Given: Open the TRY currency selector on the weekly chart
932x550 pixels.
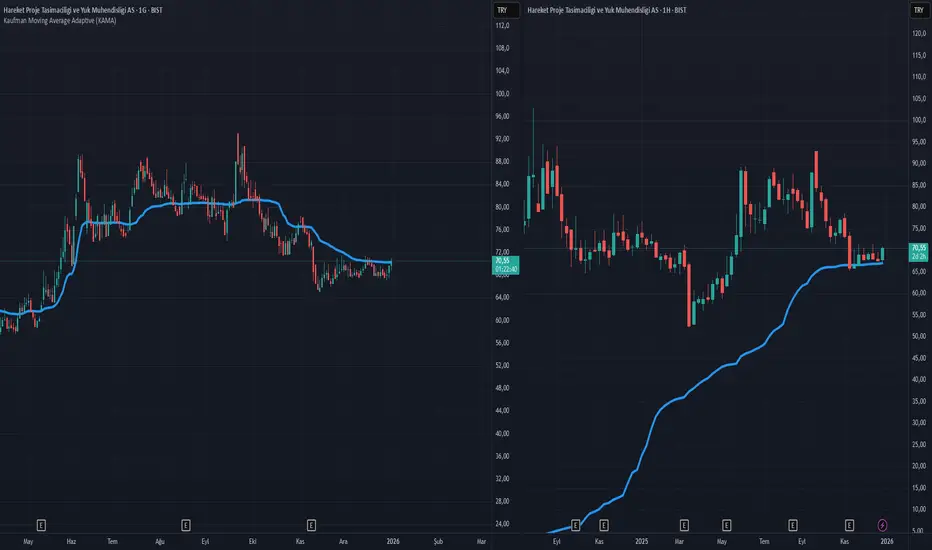Looking at the screenshot, I should click(x=919, y=10).
